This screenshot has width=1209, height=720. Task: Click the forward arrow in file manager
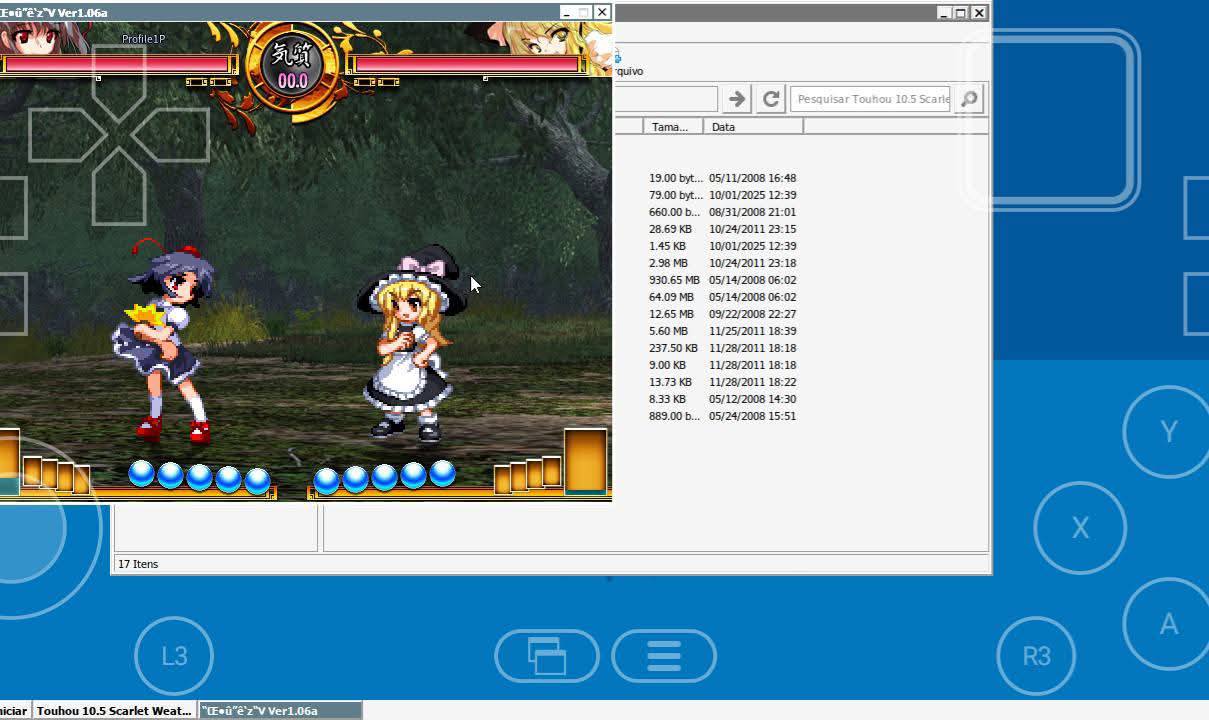[737, 98]
